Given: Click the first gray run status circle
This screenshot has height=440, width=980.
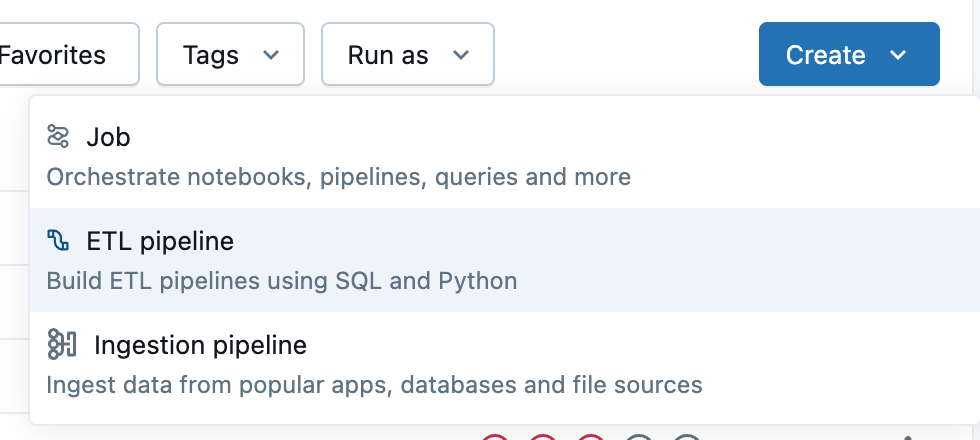Looking at the screenshot, I should tap(639, 437).
